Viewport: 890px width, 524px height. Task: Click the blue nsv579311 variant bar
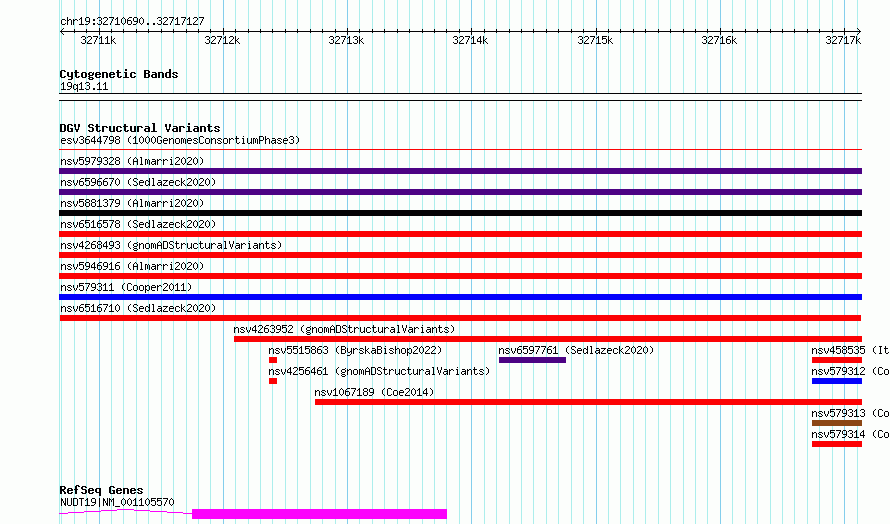(460, 297)
